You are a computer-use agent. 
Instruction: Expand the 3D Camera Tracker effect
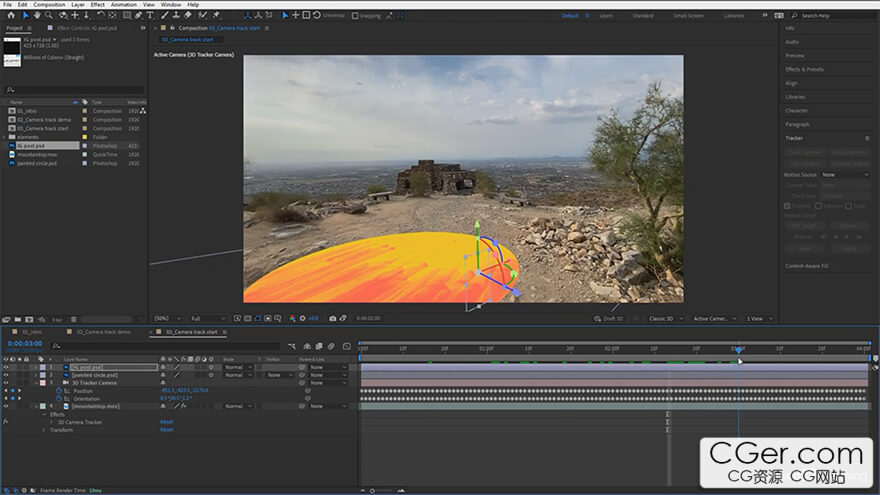[52, 422]
